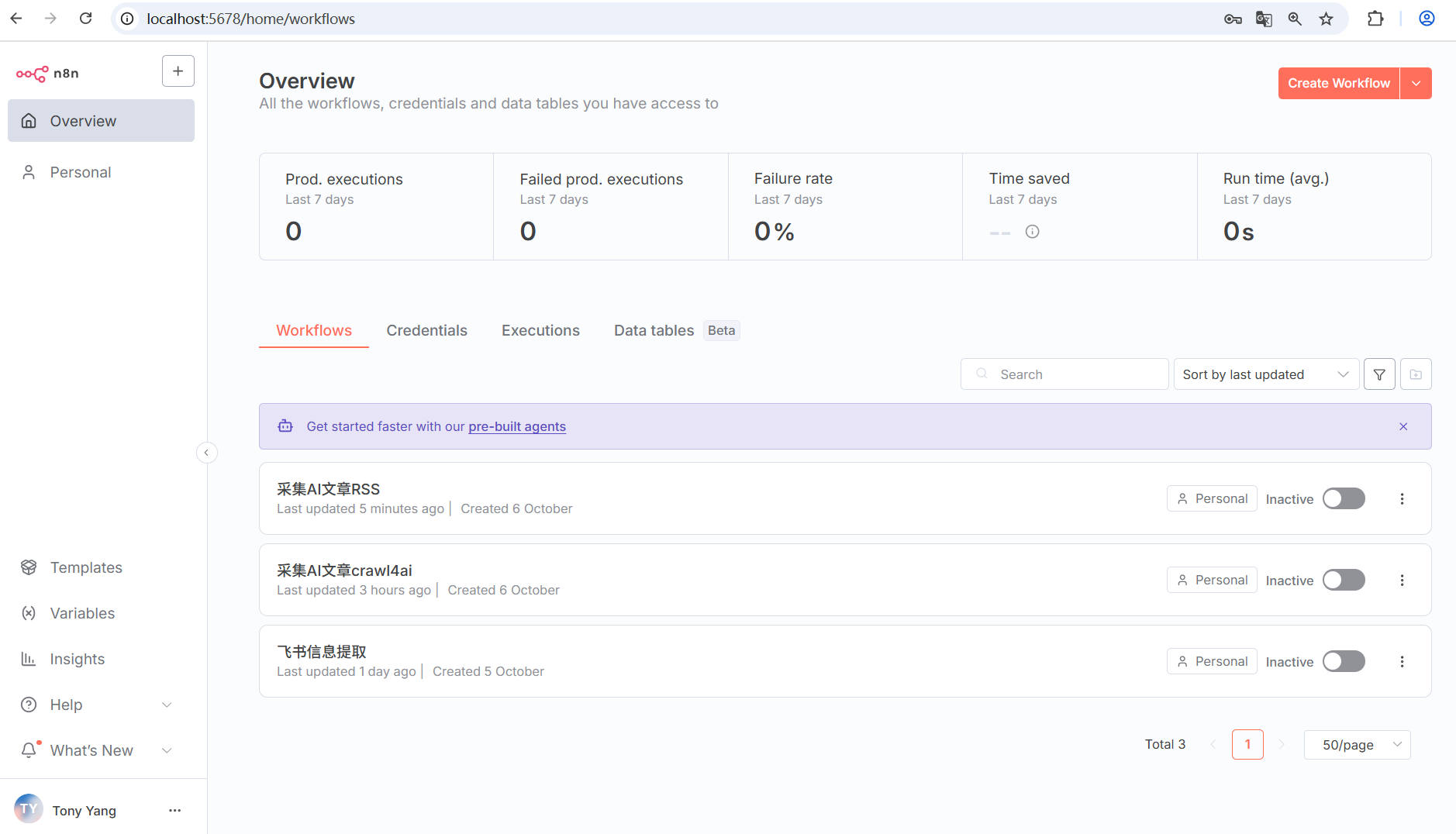Open three-dot menu for 飞书信息提取 workflow
The width and height of the screenshot is (1456, 834).
pyautogui.click(x=1402, y=661)
